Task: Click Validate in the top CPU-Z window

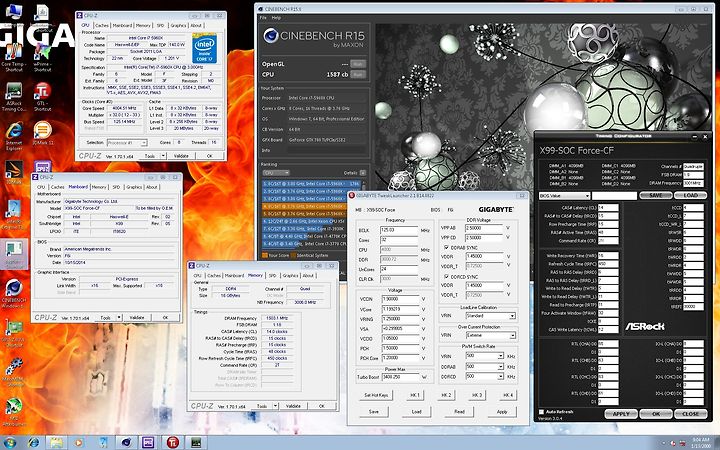Action: pos(181,156)
